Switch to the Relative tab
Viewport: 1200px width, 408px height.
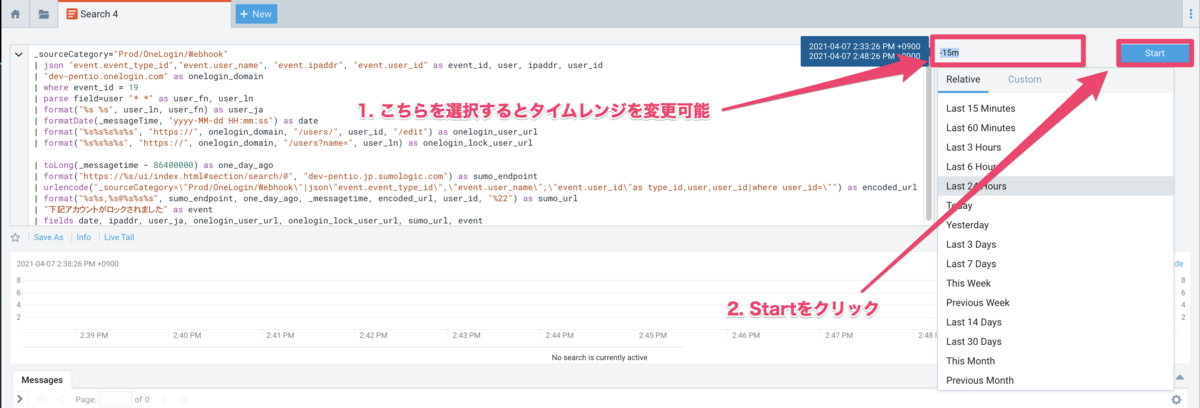pos(963,79)
